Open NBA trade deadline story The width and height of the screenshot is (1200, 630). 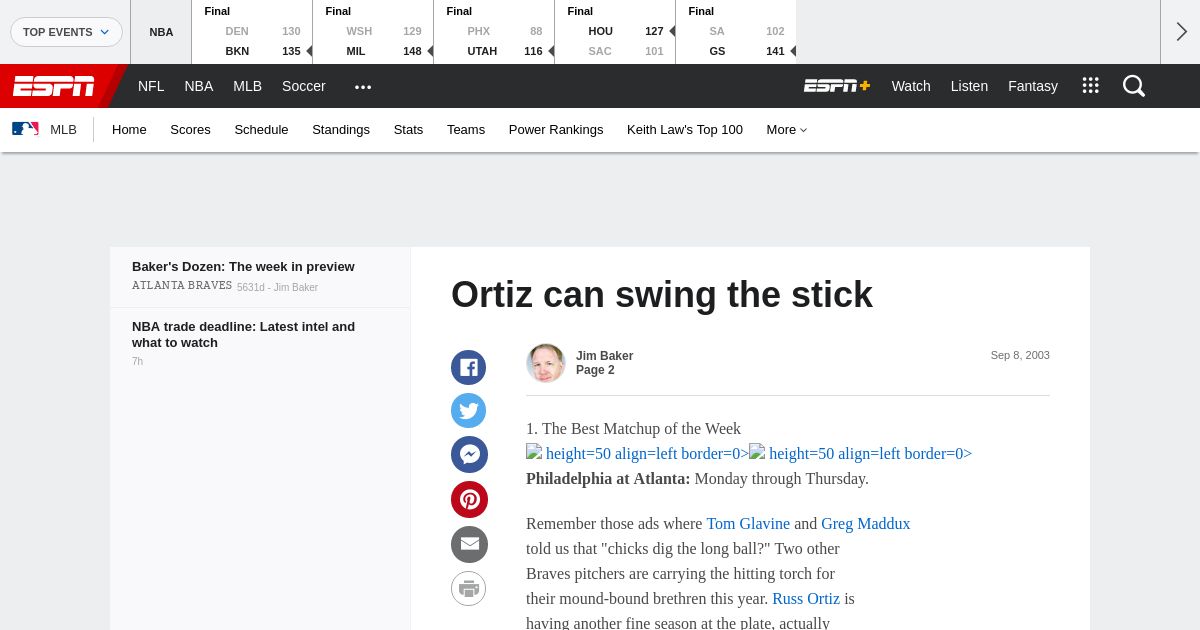[x=243, y=335]
